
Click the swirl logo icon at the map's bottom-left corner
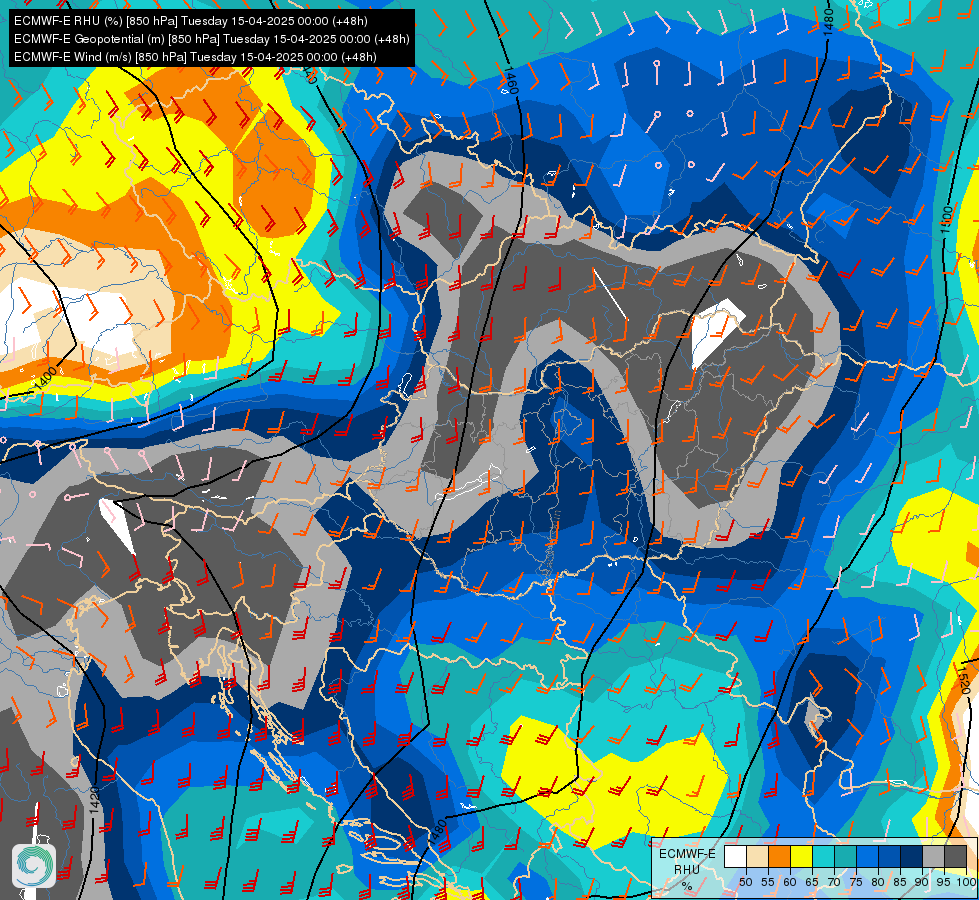click(x=34, y=866)
